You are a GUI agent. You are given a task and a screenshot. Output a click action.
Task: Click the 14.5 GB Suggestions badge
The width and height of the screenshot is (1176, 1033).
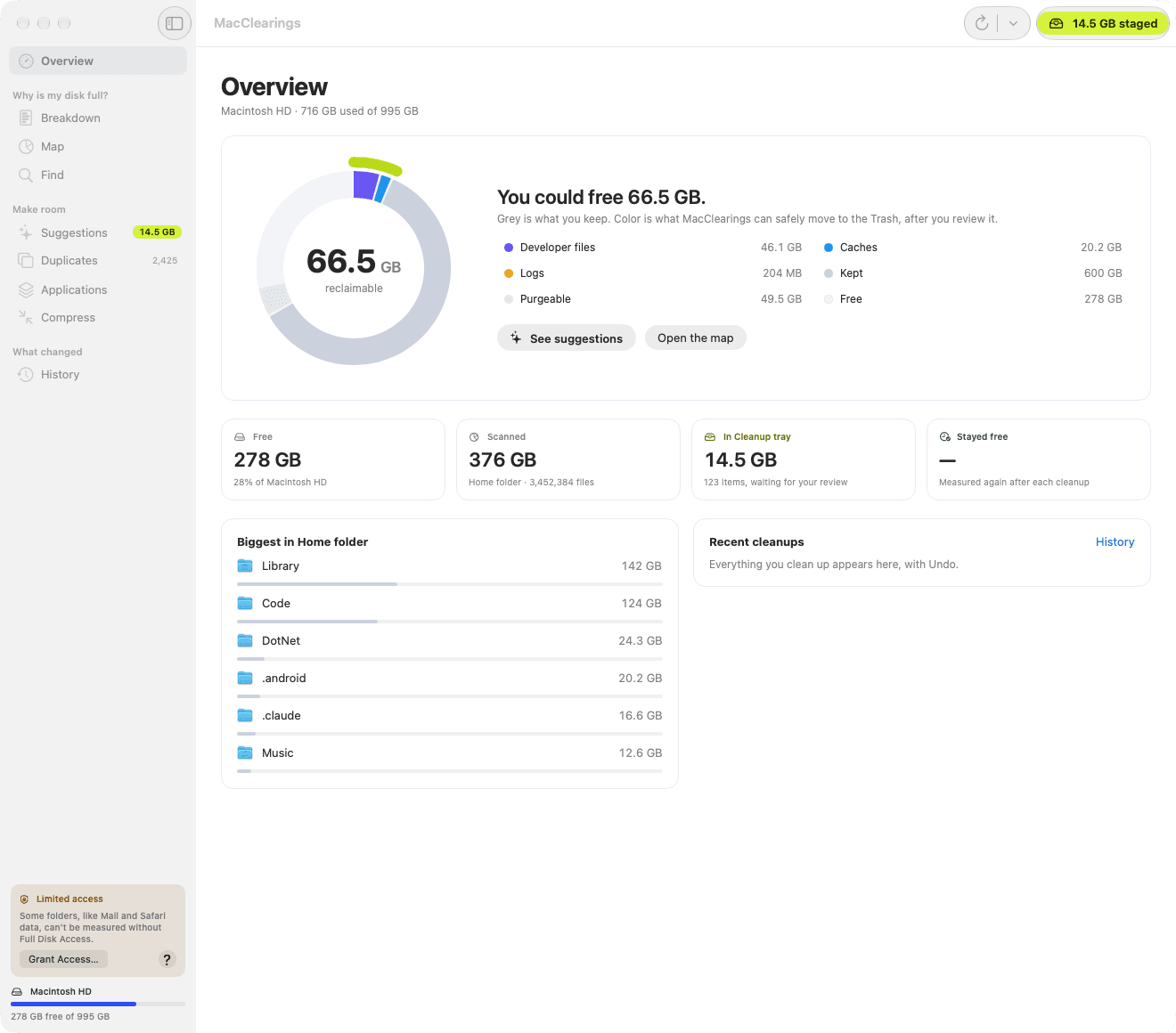coord(157,232)
